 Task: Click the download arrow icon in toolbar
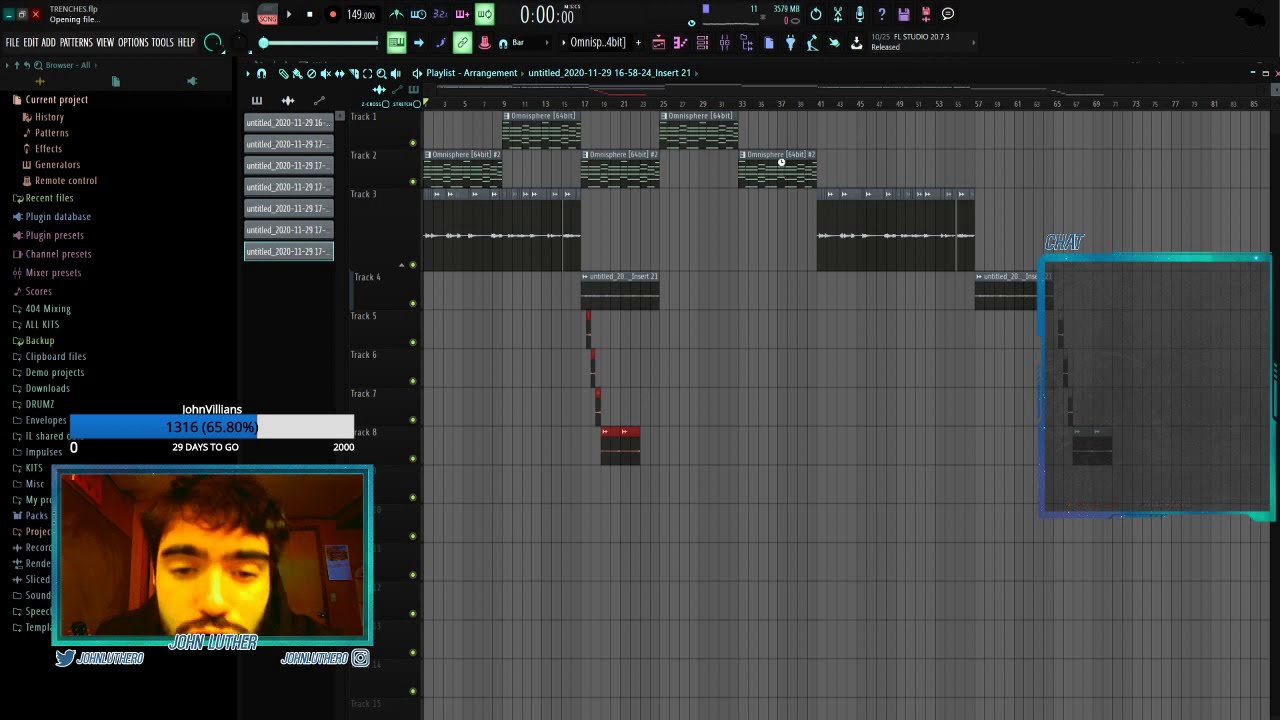point(856,43)
